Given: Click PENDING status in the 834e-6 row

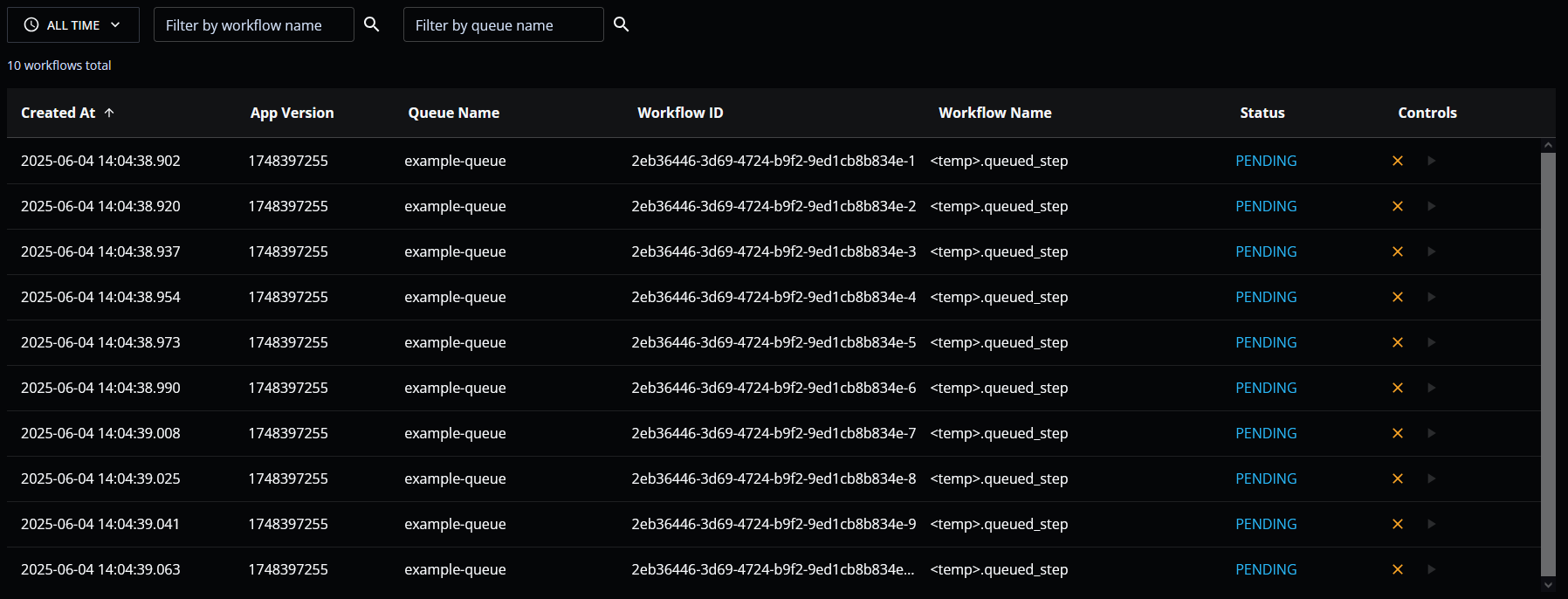Looking at the screenshot, I should click(1266, 388).
